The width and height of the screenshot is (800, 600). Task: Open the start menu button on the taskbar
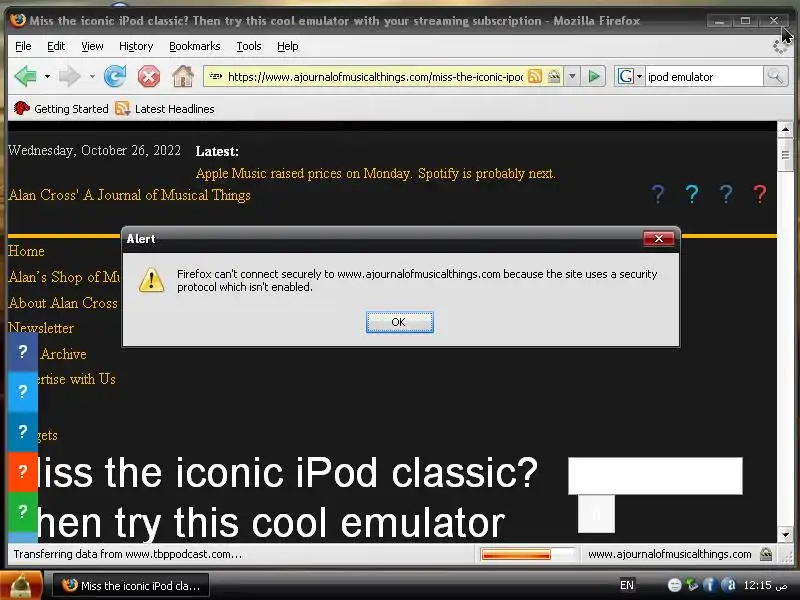point(21,585)
